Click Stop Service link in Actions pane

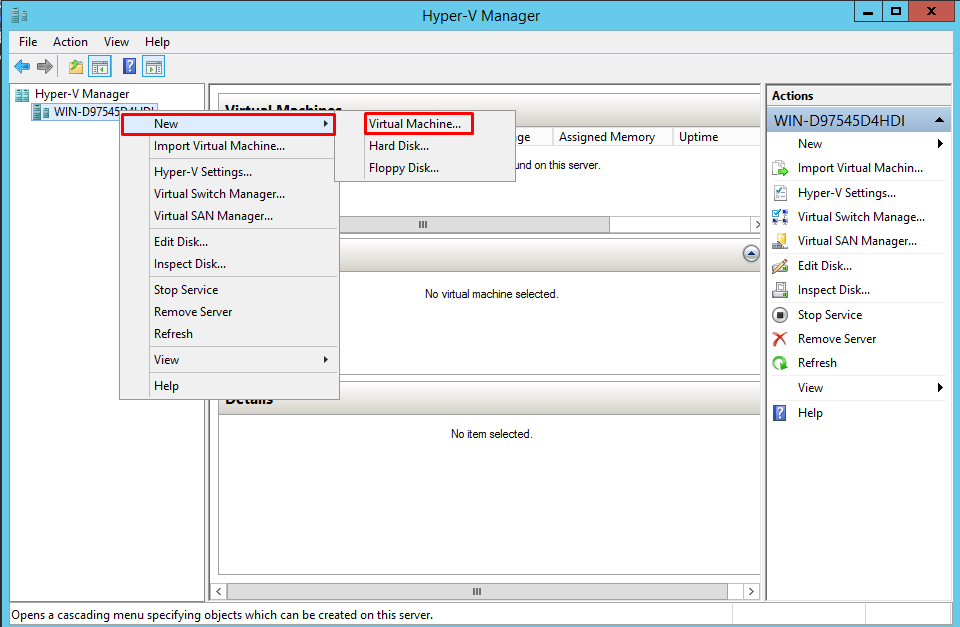point(830,315)
